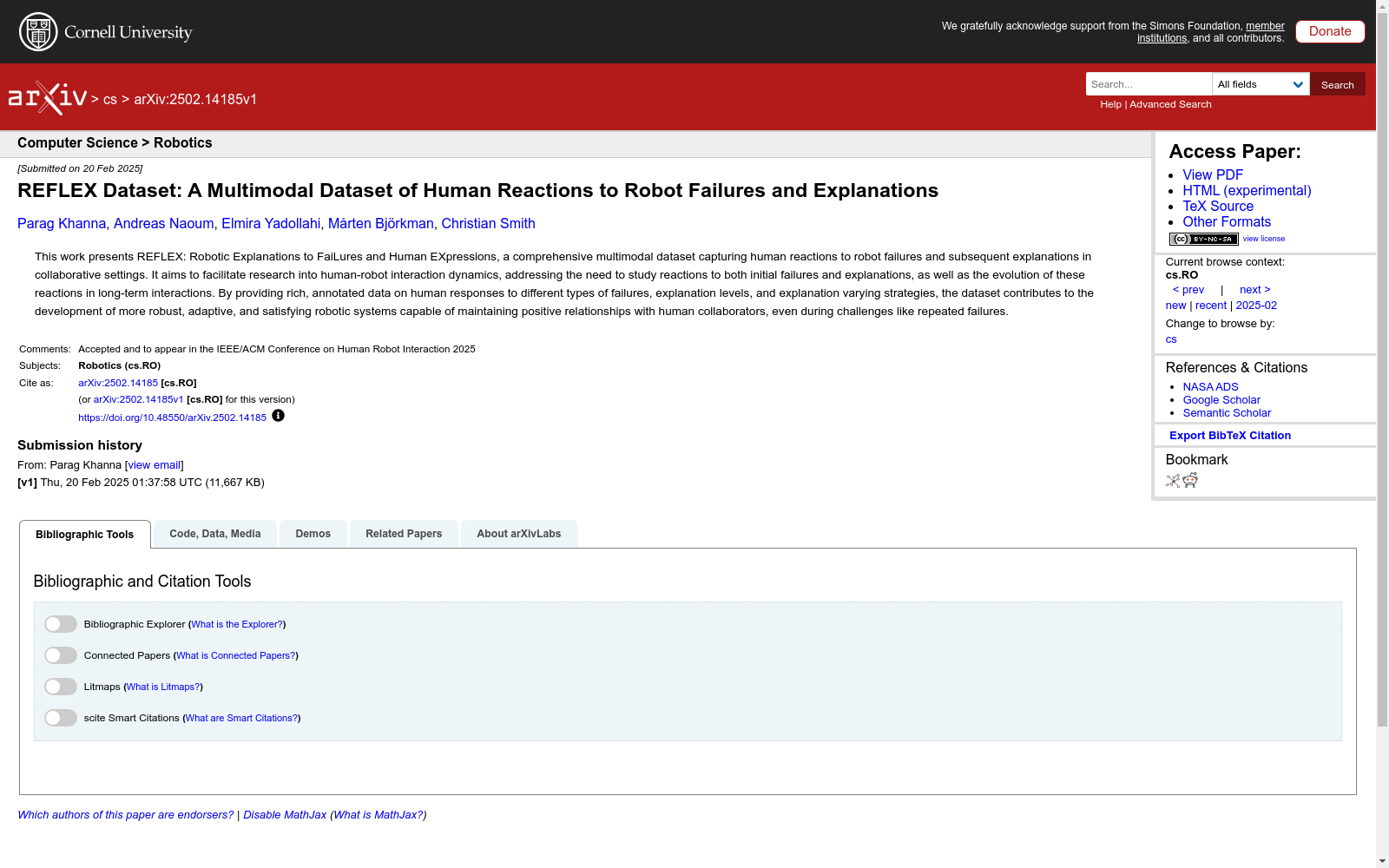Open the DOI URL link
Viewport: 1389px width, 868px height.
pos(172,418)
